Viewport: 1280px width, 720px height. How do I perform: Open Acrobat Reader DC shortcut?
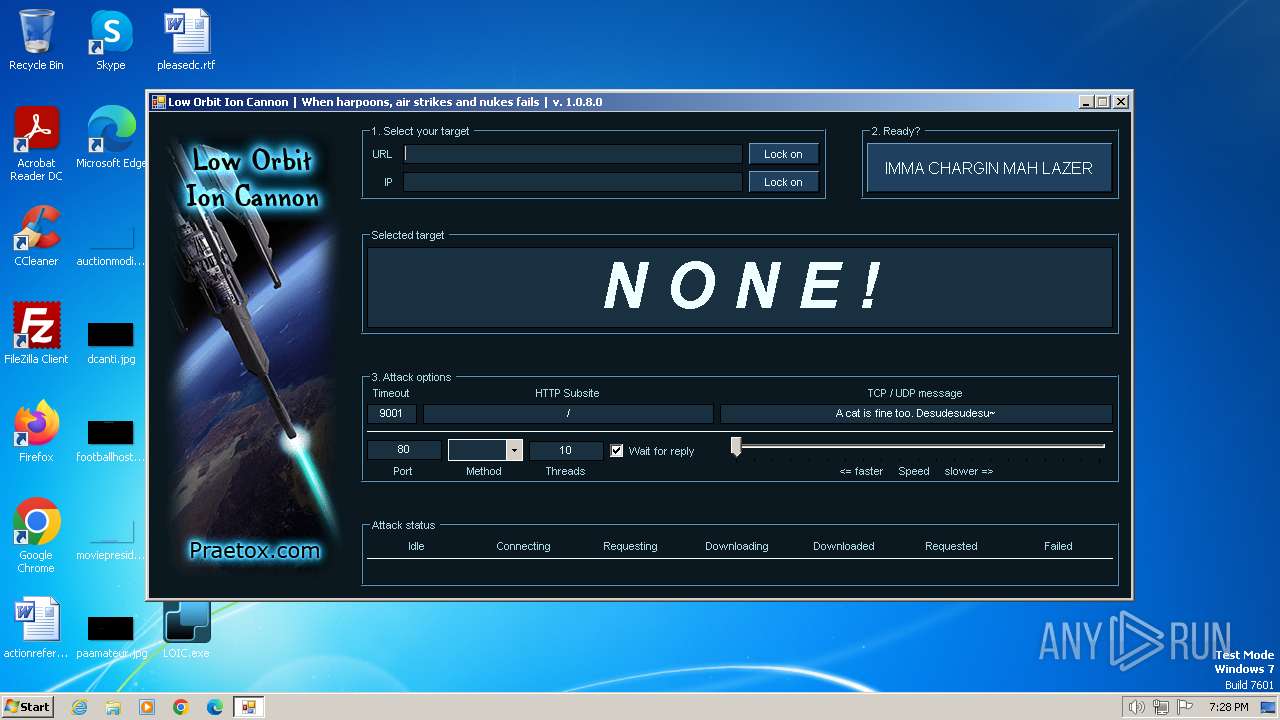36,144
